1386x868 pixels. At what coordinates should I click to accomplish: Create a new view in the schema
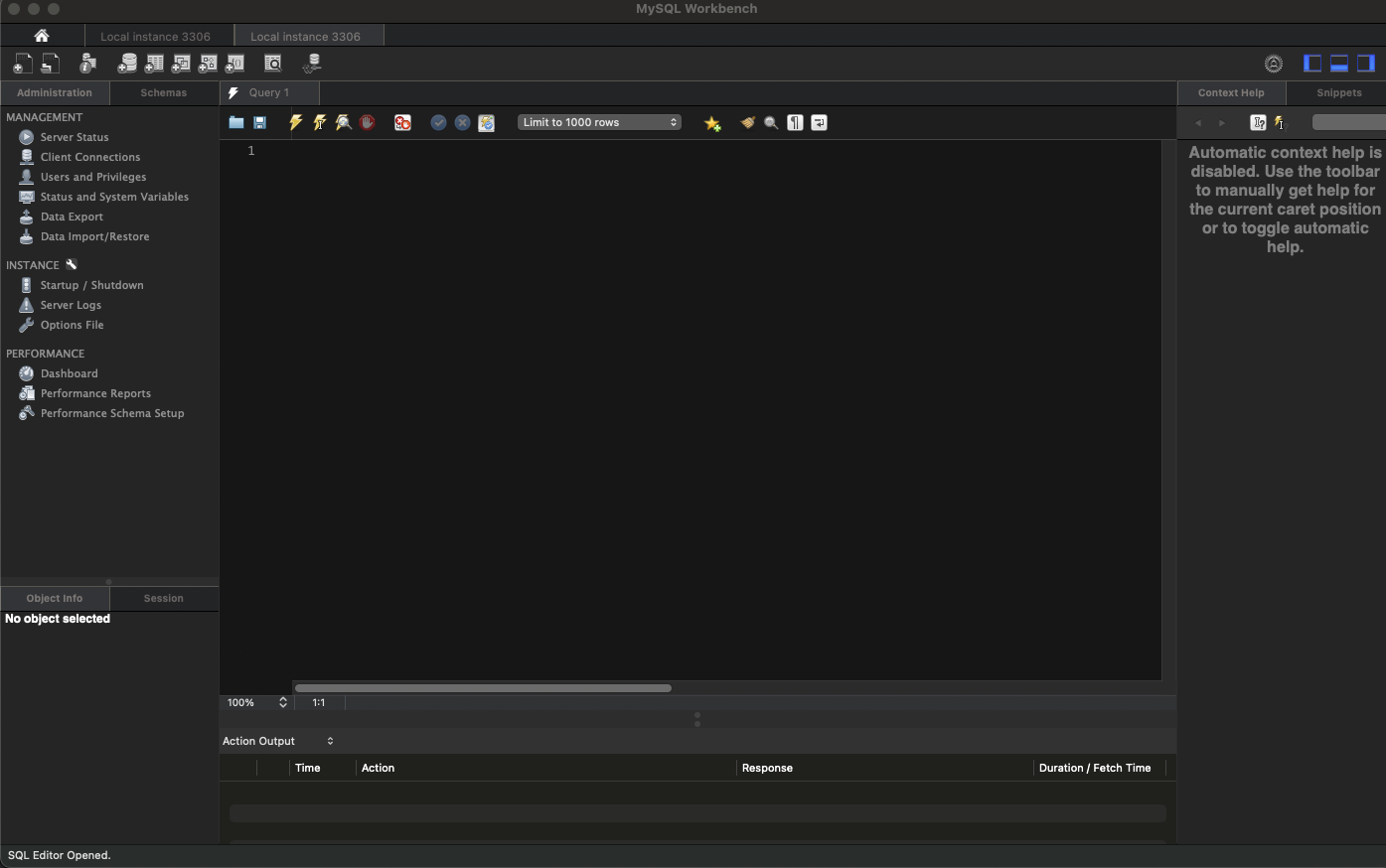point(181,64)
